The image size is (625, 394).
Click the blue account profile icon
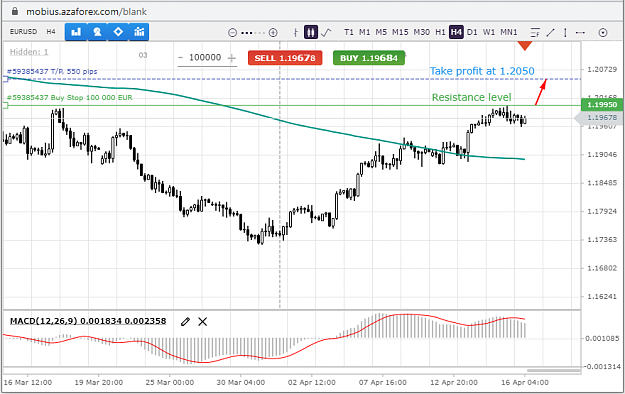click(x=97, y=32)
